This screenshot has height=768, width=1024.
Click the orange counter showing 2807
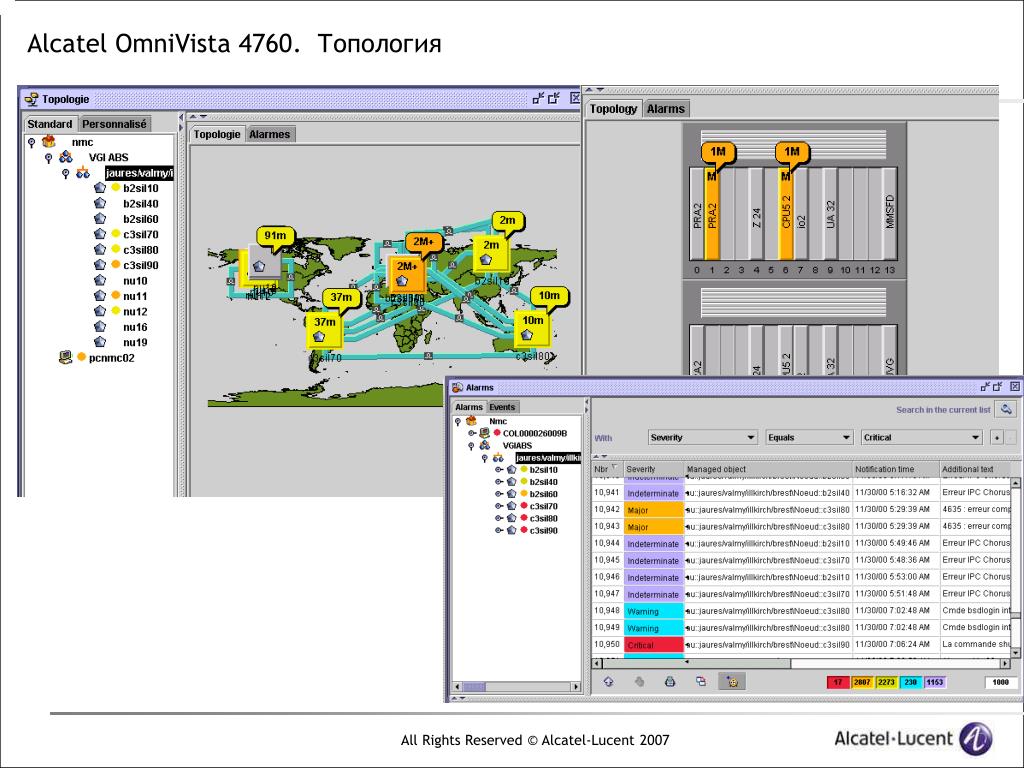point(862,682)
